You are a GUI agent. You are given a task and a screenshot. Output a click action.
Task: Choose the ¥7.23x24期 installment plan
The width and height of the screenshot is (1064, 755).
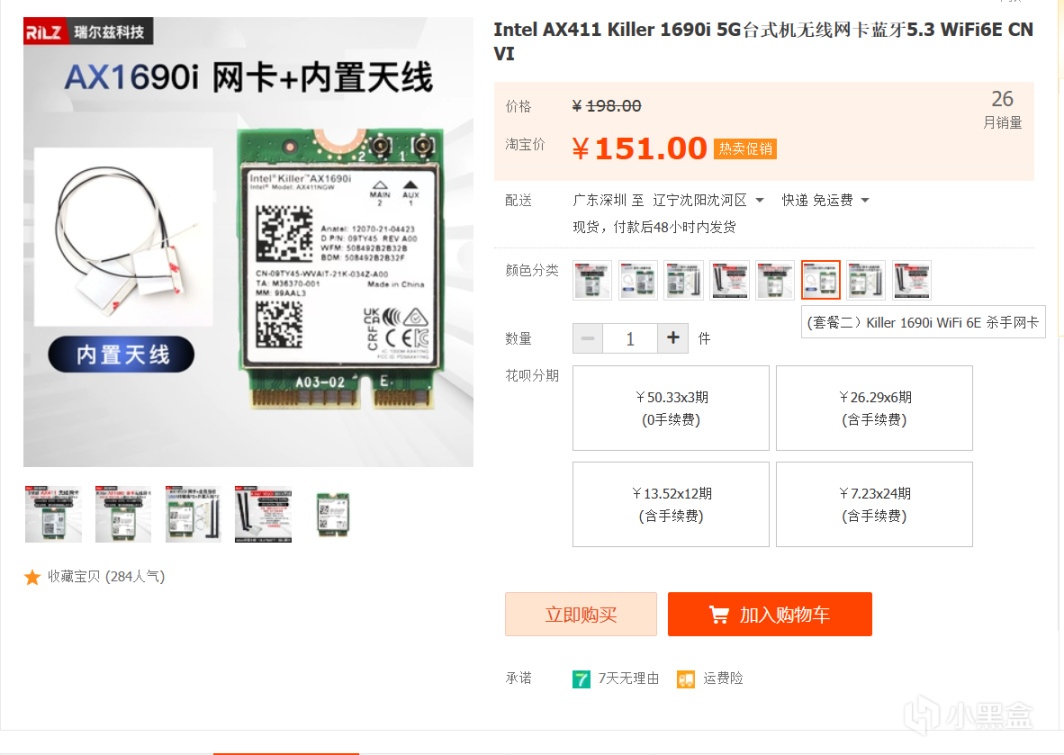[x=874, y=504]
